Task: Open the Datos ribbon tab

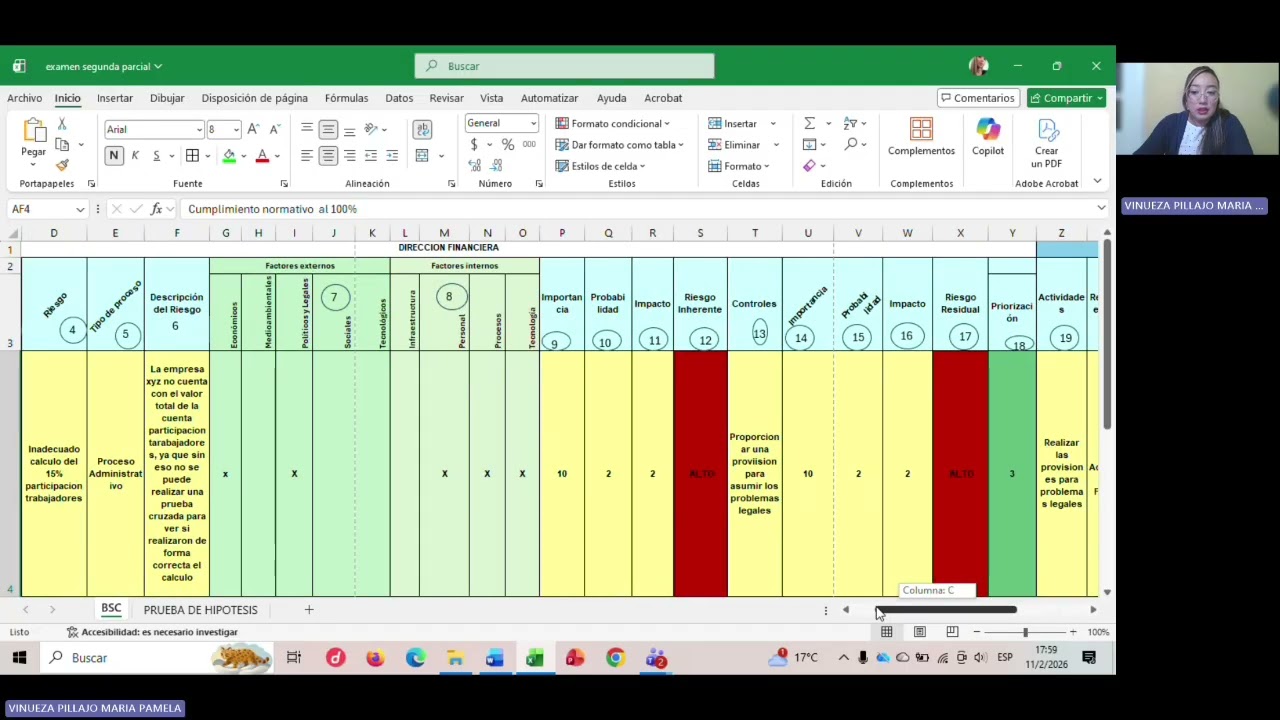Action: pyautogui.click(x=399, y=98)
